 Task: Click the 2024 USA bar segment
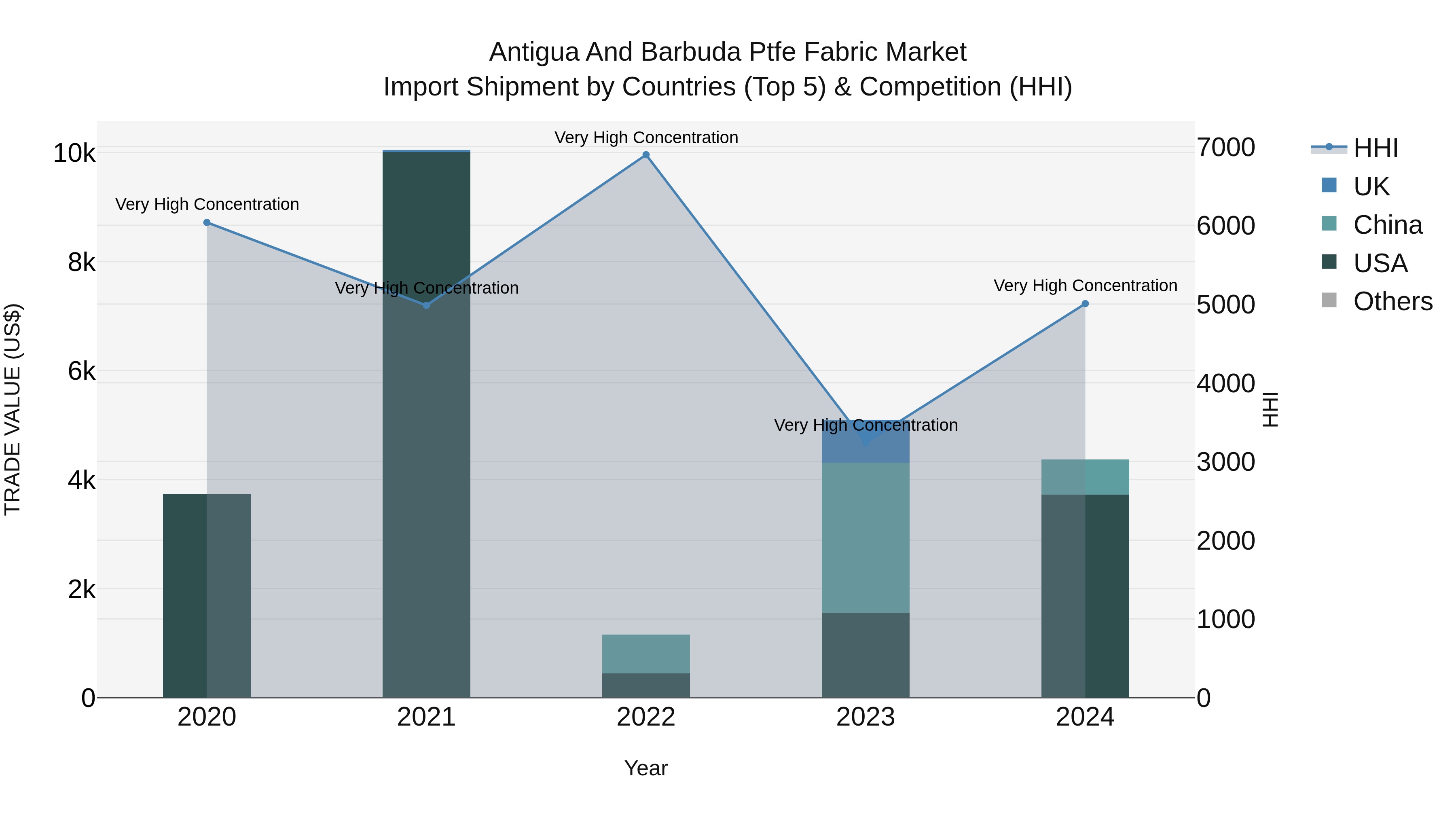pos(1085,596)
